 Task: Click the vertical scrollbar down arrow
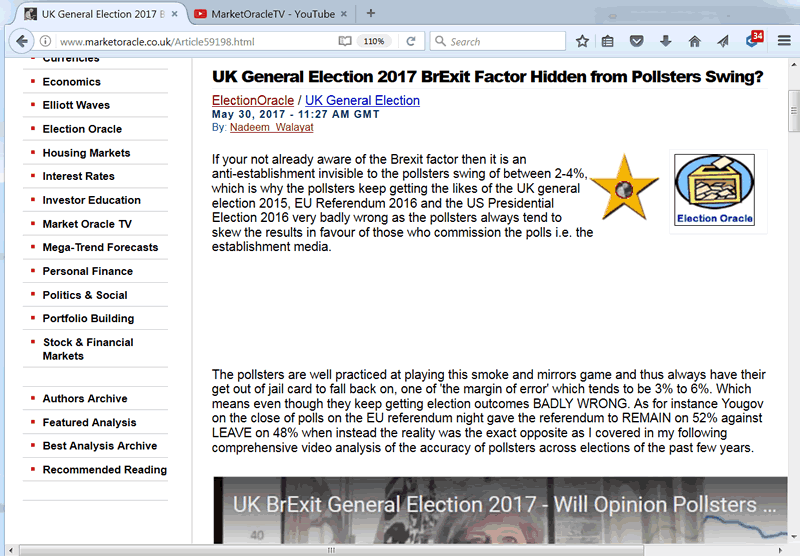[793, 537]
